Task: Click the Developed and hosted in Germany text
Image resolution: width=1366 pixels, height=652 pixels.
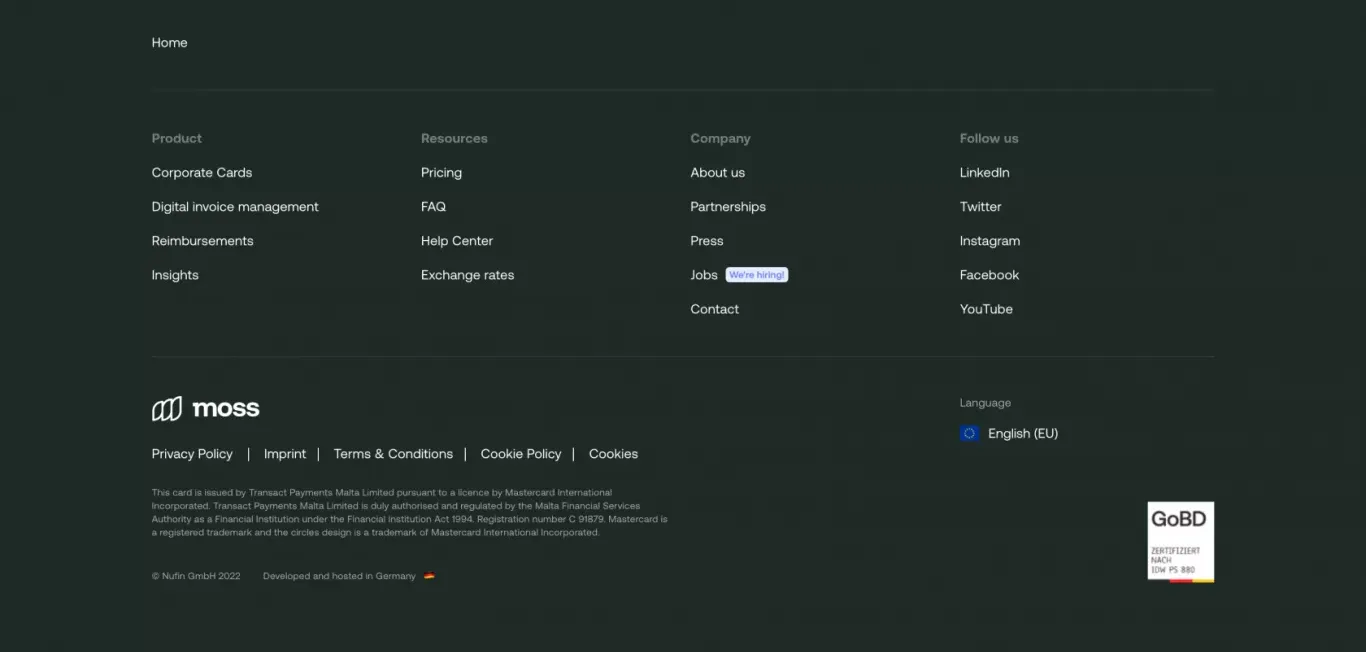Action: [x=339, y=576]
